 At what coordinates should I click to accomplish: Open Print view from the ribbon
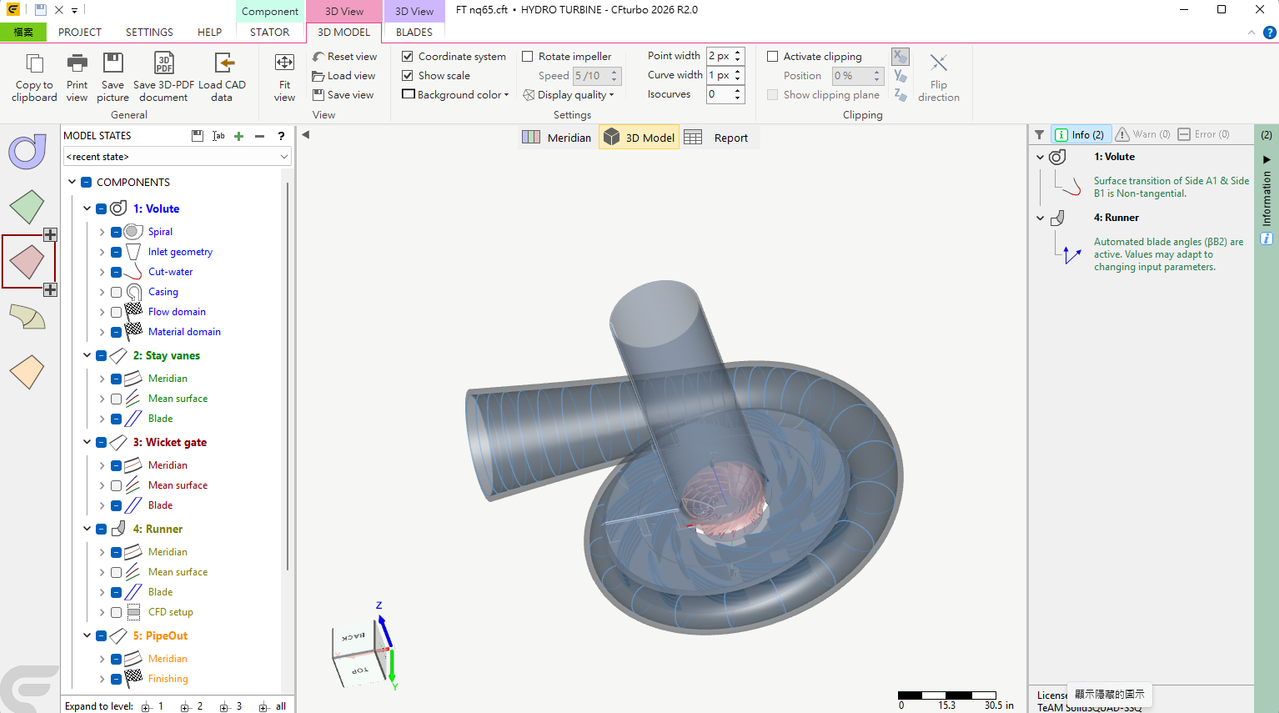77,77
